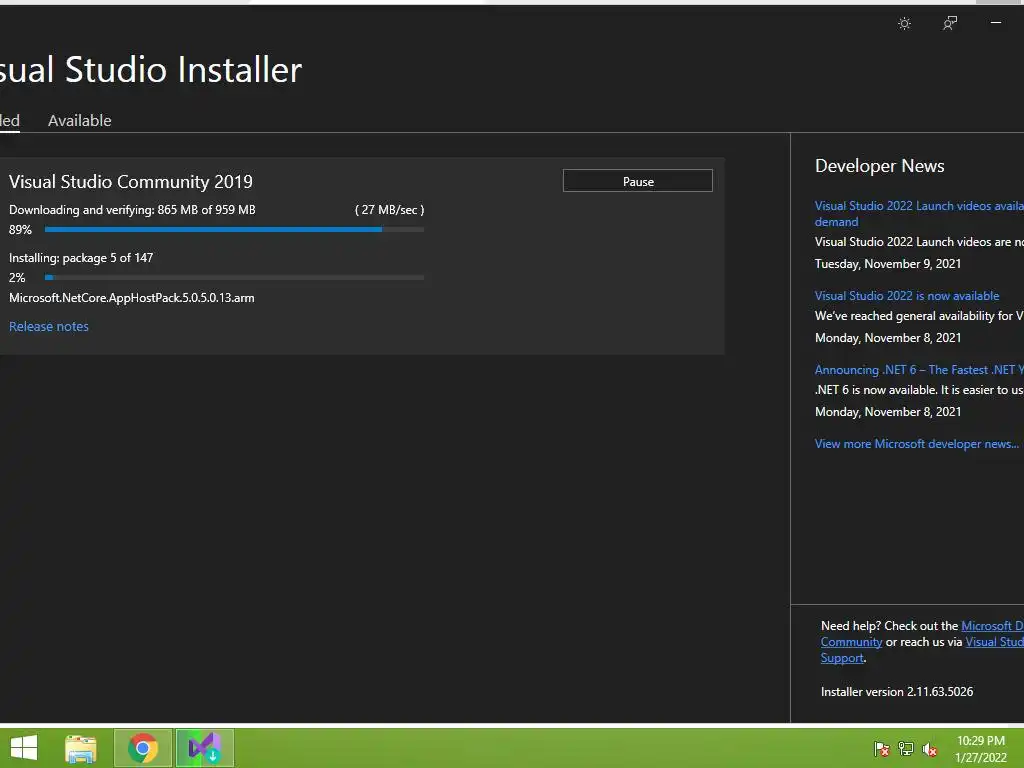Screen dimensions: 1024x768
Task: Open the Microsoft Developer Community help link
Action: [992, 626]
